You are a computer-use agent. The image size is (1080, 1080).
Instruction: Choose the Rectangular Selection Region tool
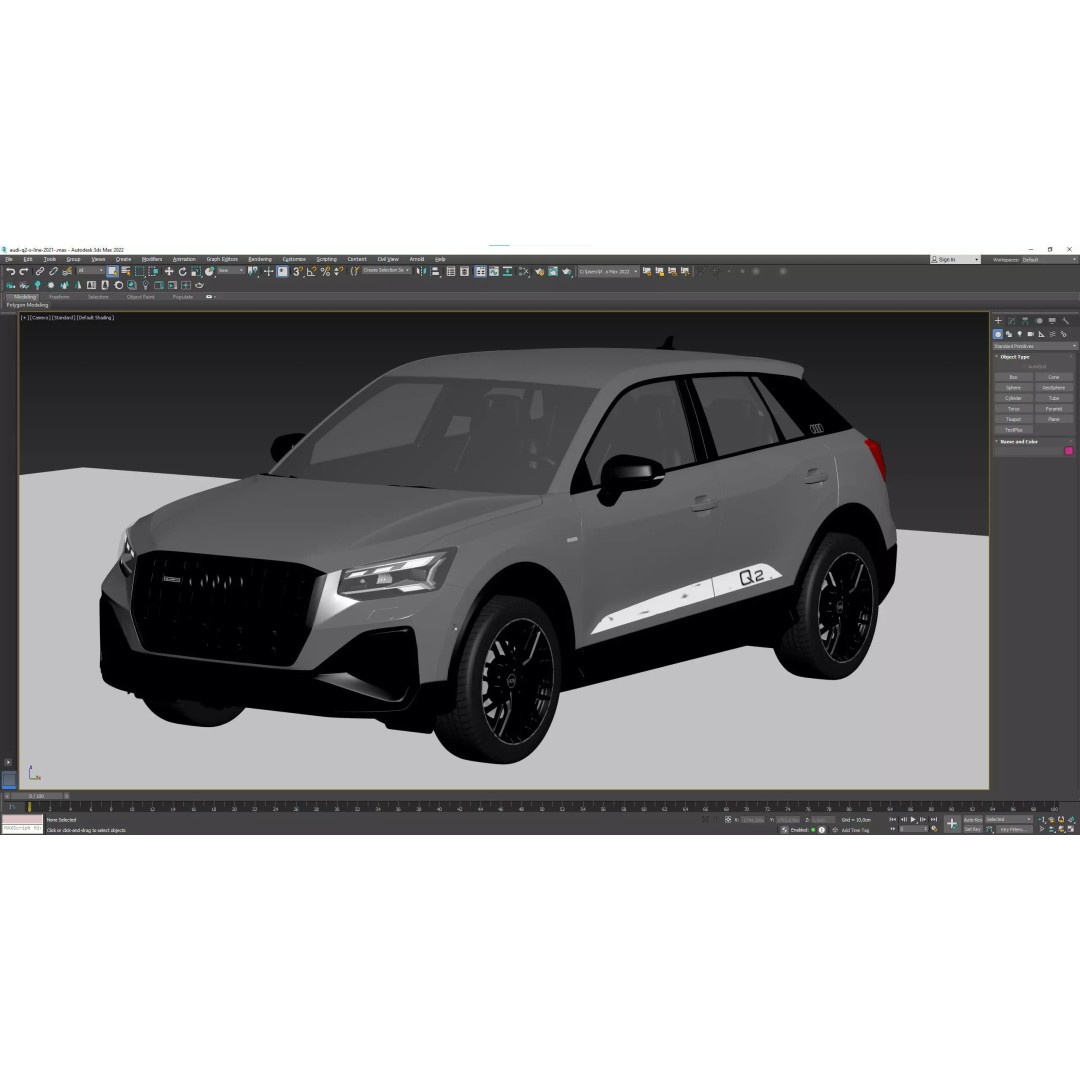(x=140, y=272)
